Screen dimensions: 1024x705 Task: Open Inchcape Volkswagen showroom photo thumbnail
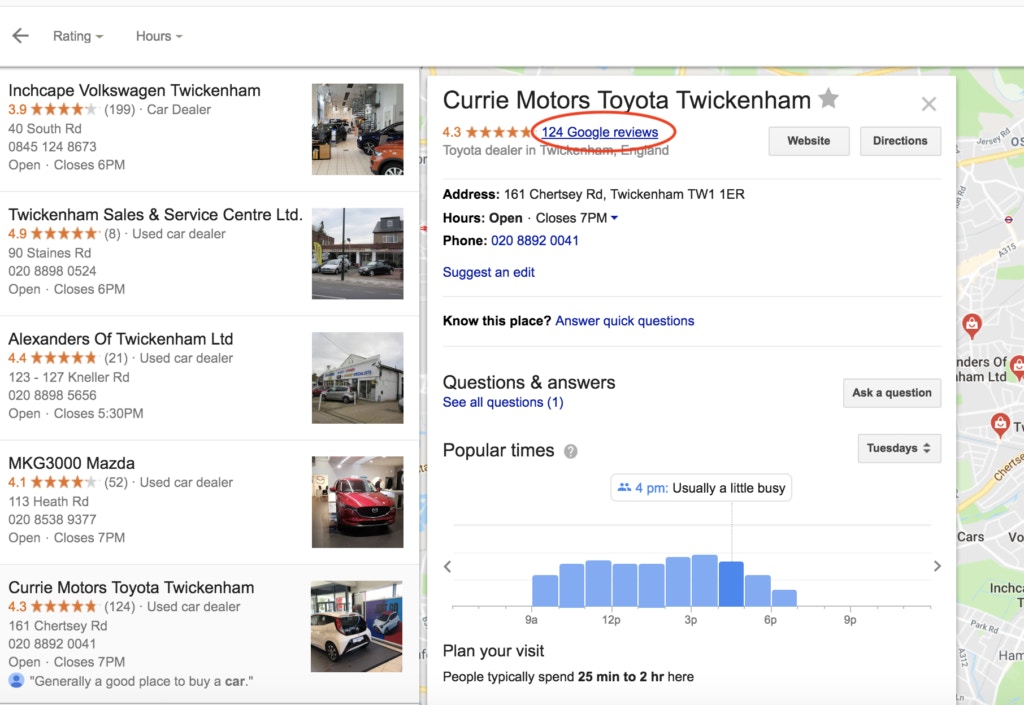[x=357, y=129]
